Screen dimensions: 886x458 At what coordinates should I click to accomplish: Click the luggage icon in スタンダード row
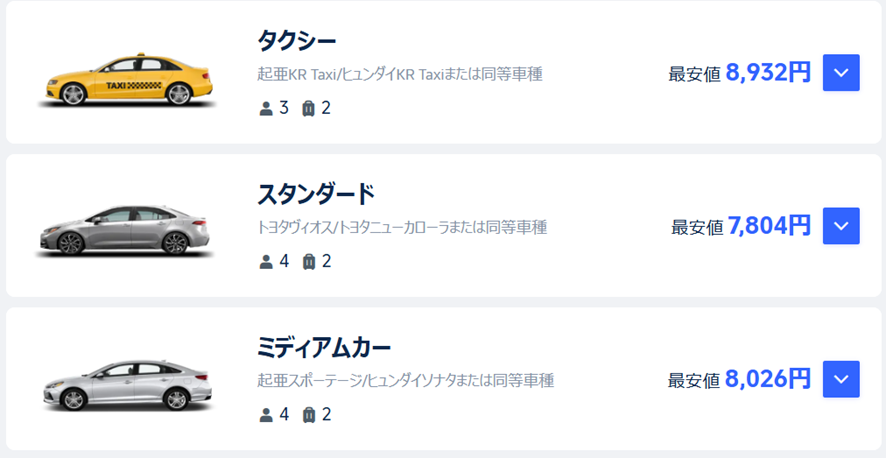tap(308, 261)
